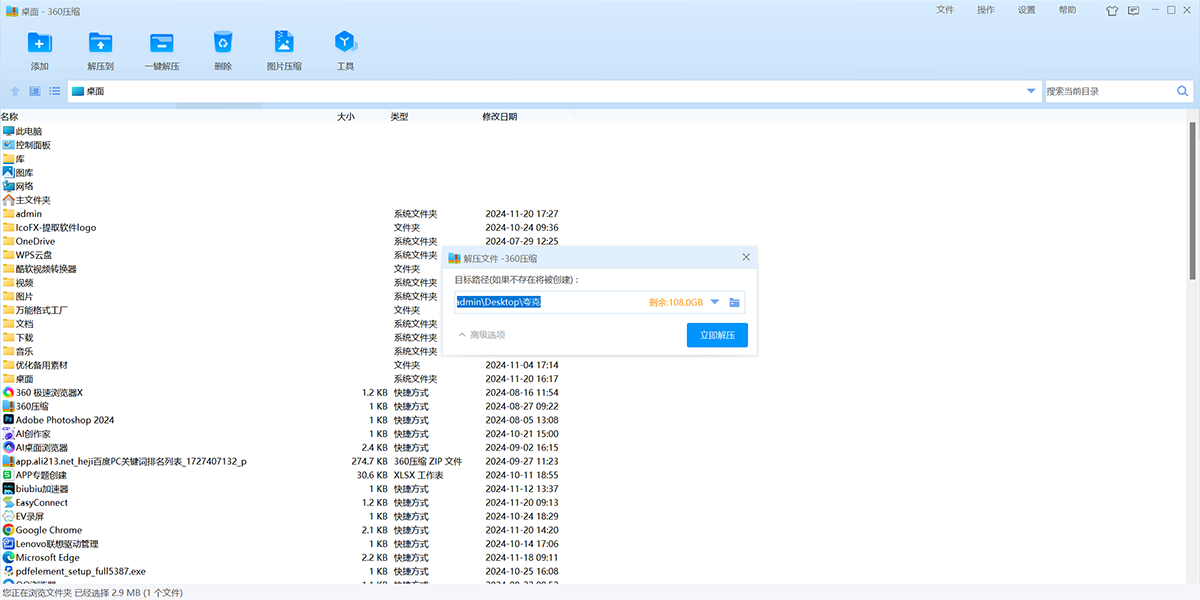
Task: Open the 文件 (File) menu
Action: pyautogui.click(x=945, y=10)
